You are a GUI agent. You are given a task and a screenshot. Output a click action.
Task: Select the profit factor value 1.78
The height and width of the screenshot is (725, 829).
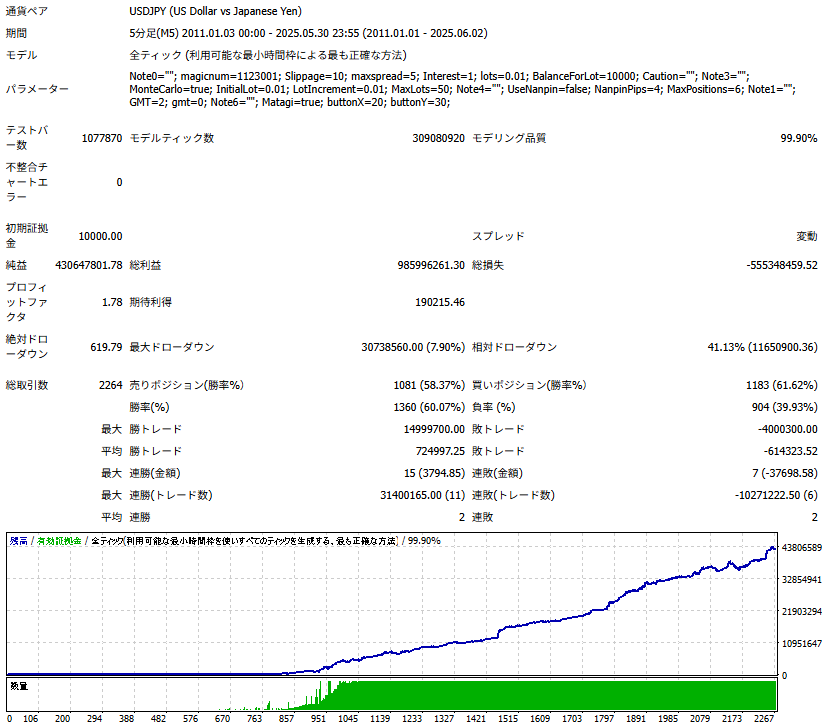pyautogui.click(x=112, y=302)
